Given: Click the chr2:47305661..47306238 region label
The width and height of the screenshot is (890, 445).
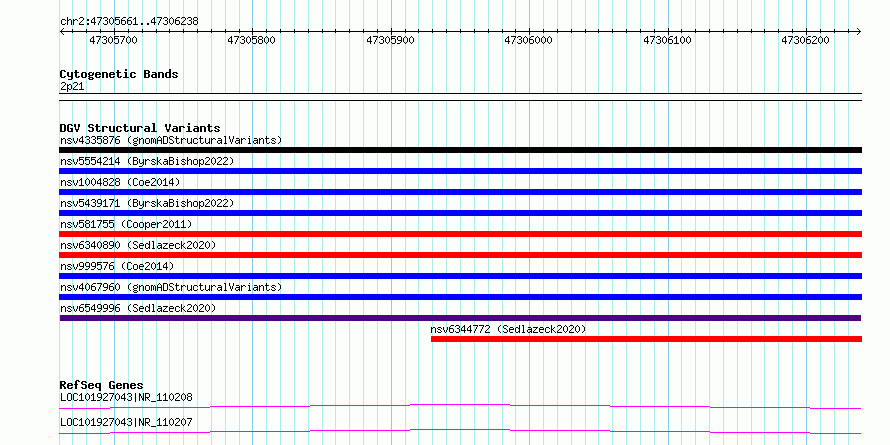Looking at the screenshot, I should pos(129,21).
